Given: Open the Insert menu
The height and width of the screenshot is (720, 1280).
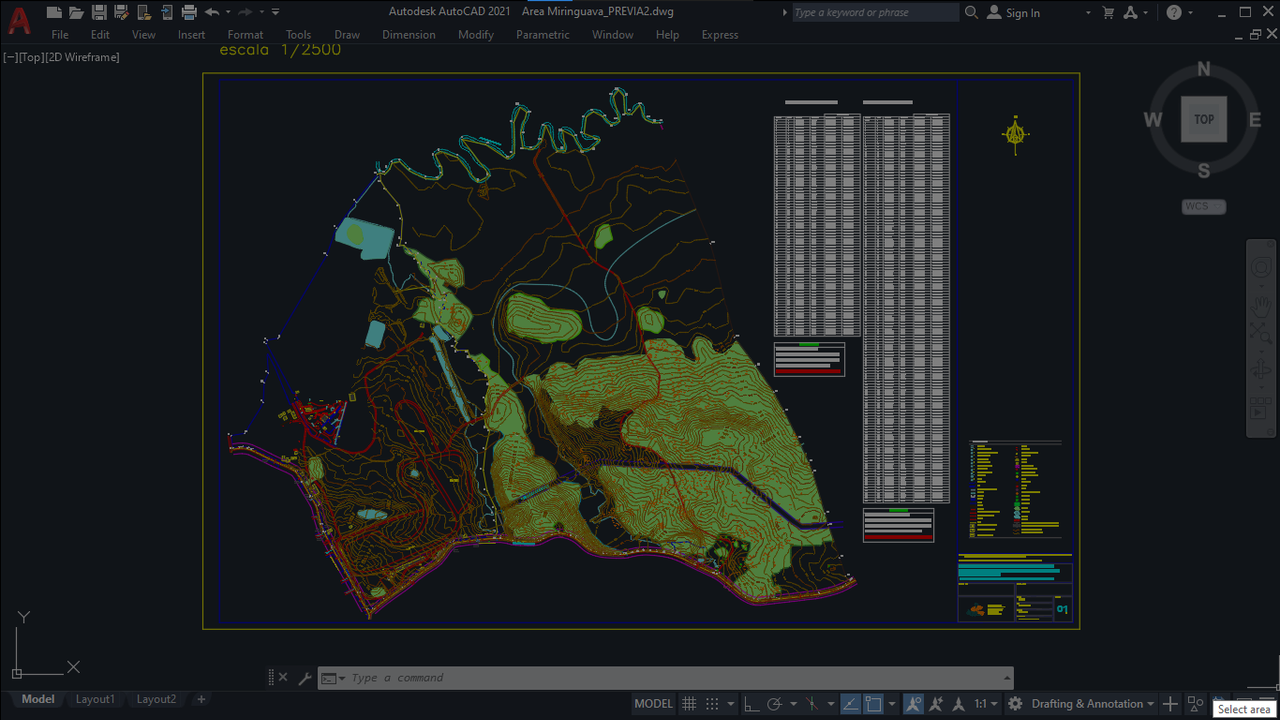Looking at the screenshot, I should click(191, 35).
